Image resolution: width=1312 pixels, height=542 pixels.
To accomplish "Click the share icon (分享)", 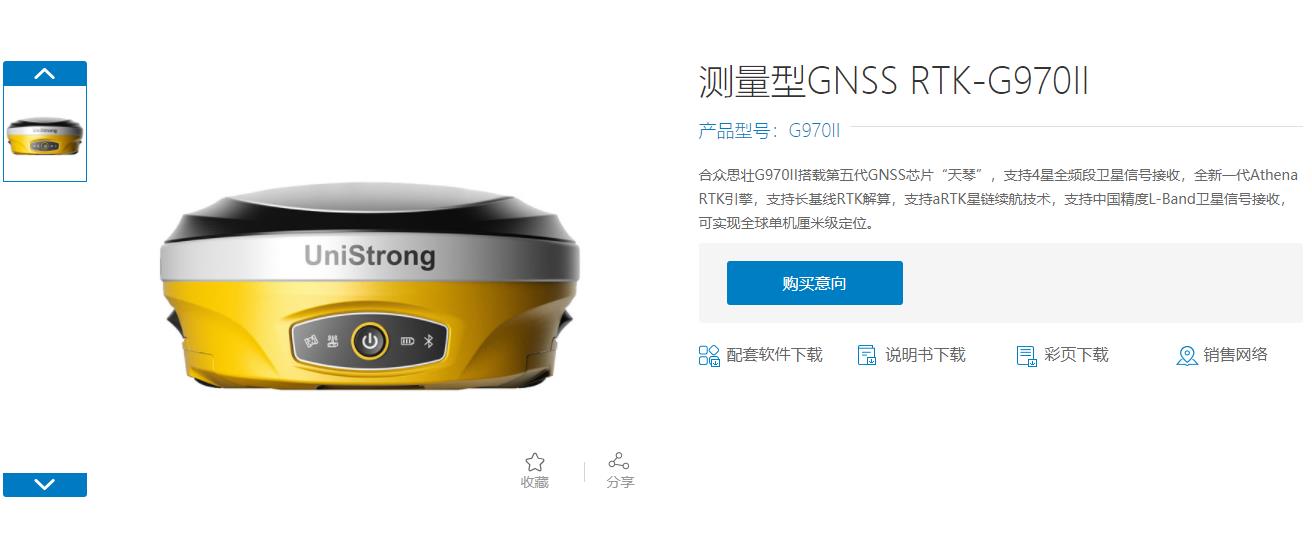I will tap(620, 461).
